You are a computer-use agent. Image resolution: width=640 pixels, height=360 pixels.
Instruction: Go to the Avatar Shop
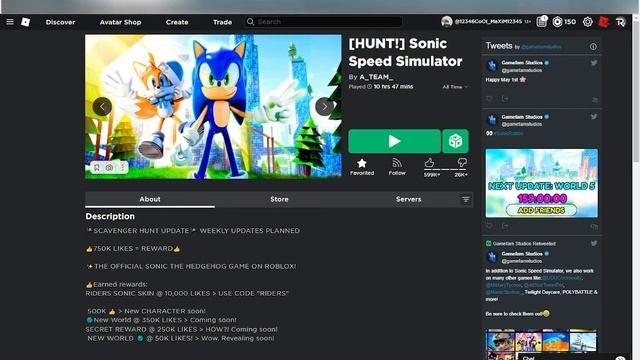click(120, 22)
